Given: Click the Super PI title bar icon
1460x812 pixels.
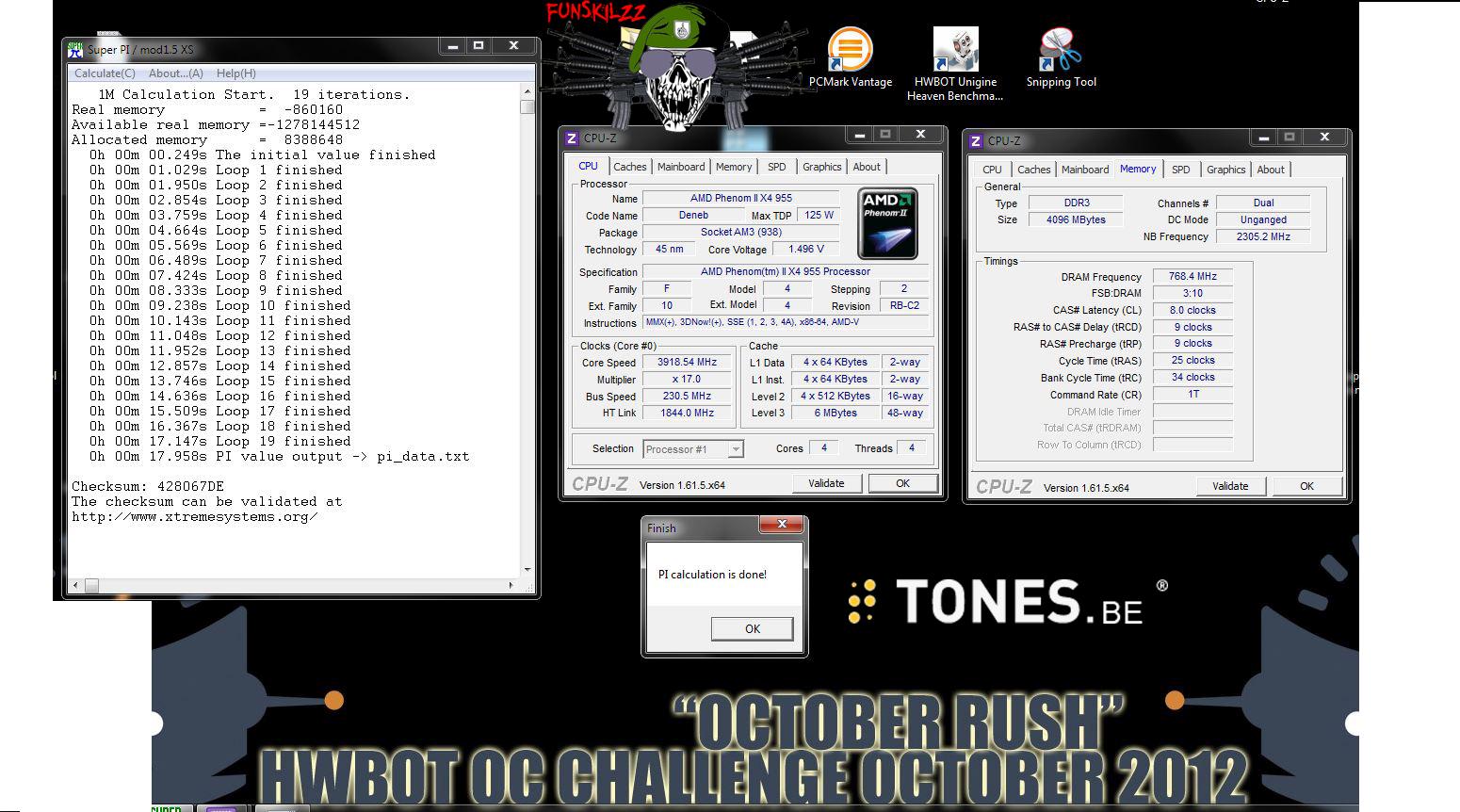Looking at the screenshot, I should click(75, 49).
